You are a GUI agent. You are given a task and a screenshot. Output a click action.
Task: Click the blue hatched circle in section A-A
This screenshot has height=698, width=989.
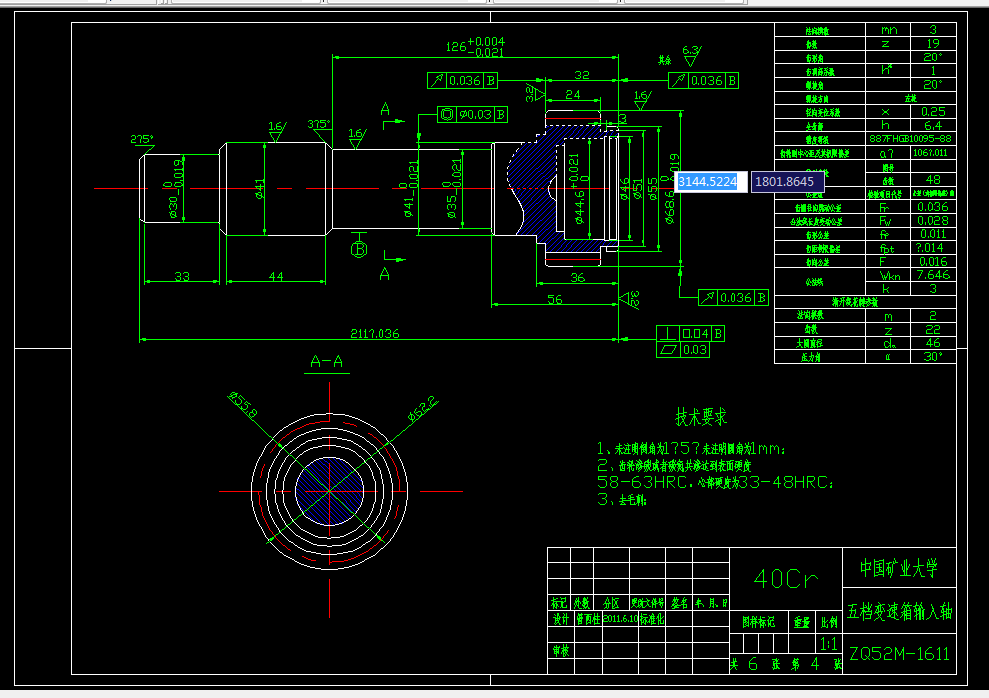pyautogui.click(x=329, y=491)
